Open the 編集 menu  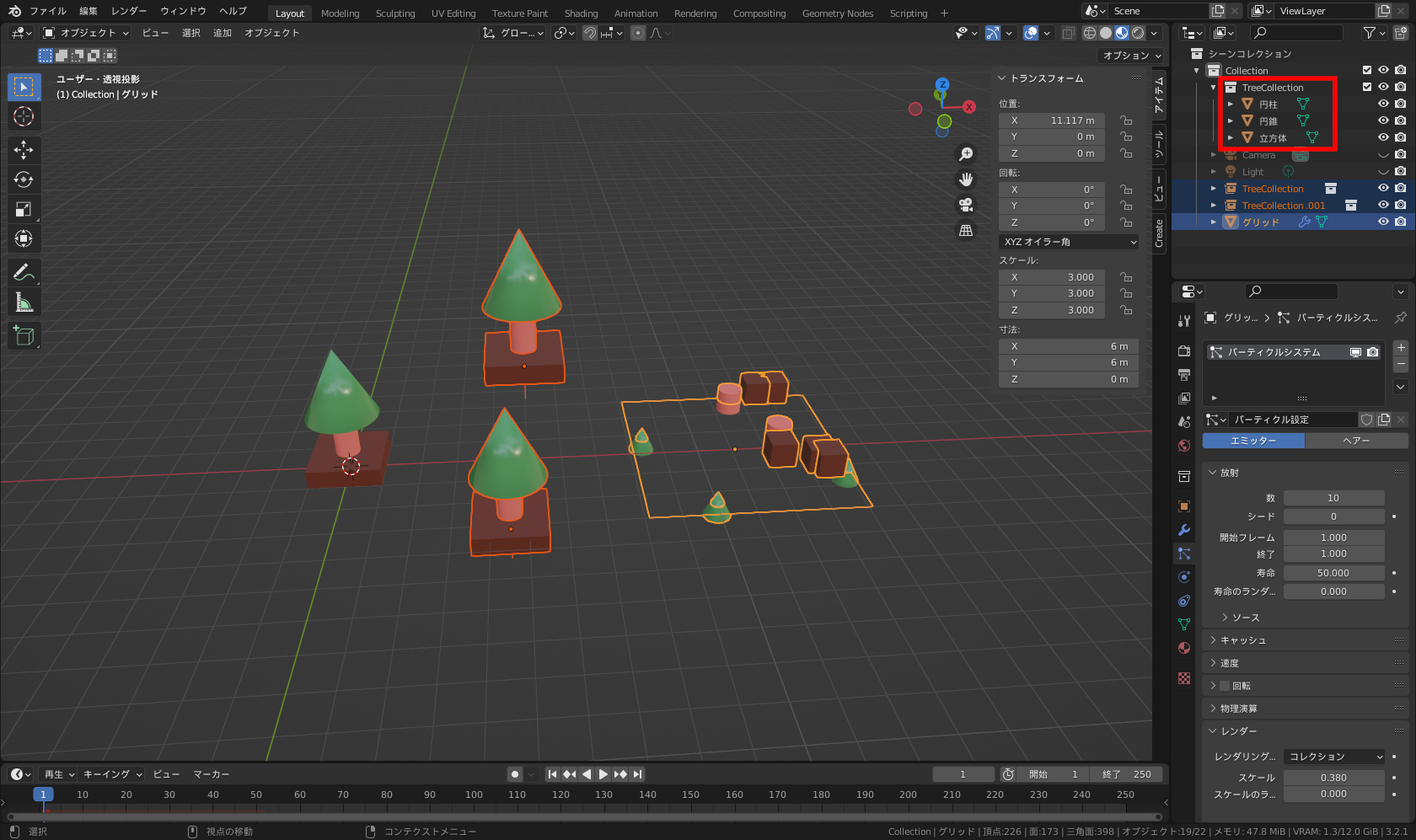click(88, 11)
